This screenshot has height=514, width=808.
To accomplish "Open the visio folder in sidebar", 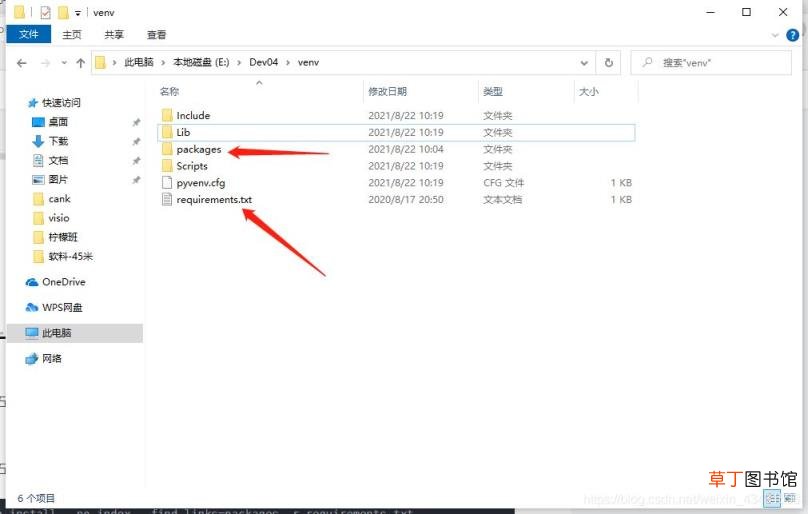I will coord(59,218).
